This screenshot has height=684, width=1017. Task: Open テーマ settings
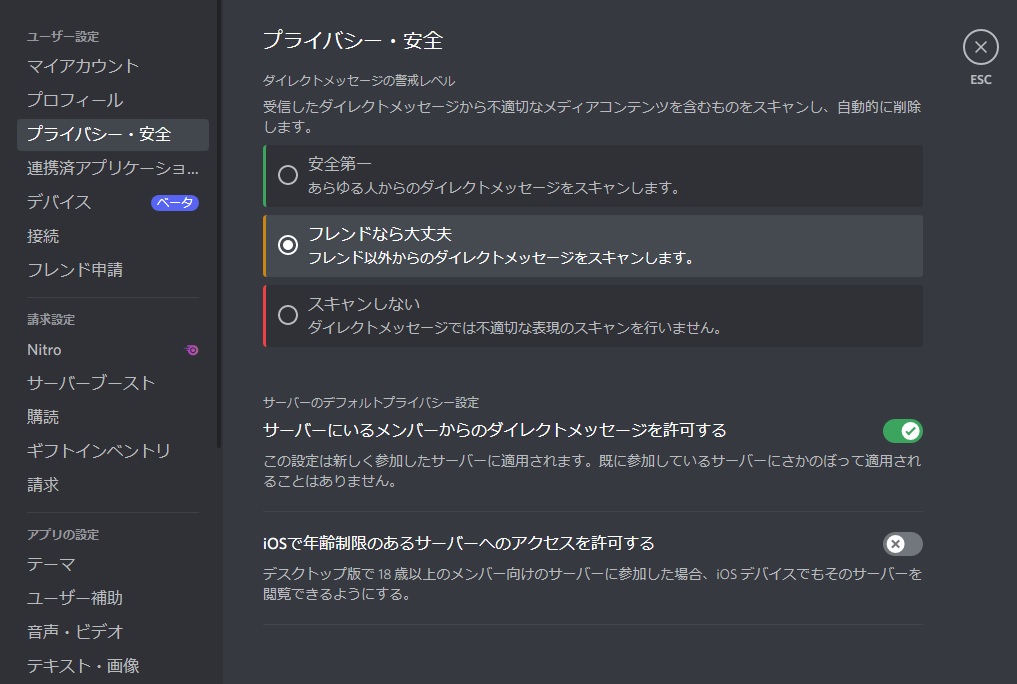tap(51, 565)
